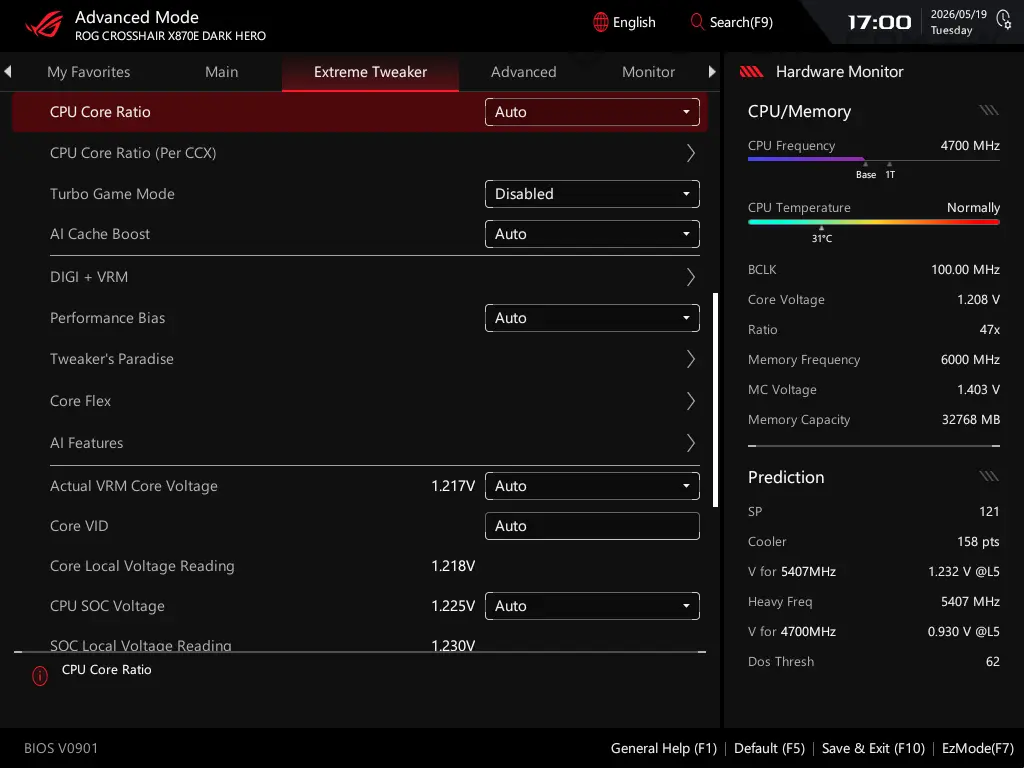Image resolution: width=1024 pixels, height=768 pixels.
Task: Click the globe language icon
Action: [600, 22]
